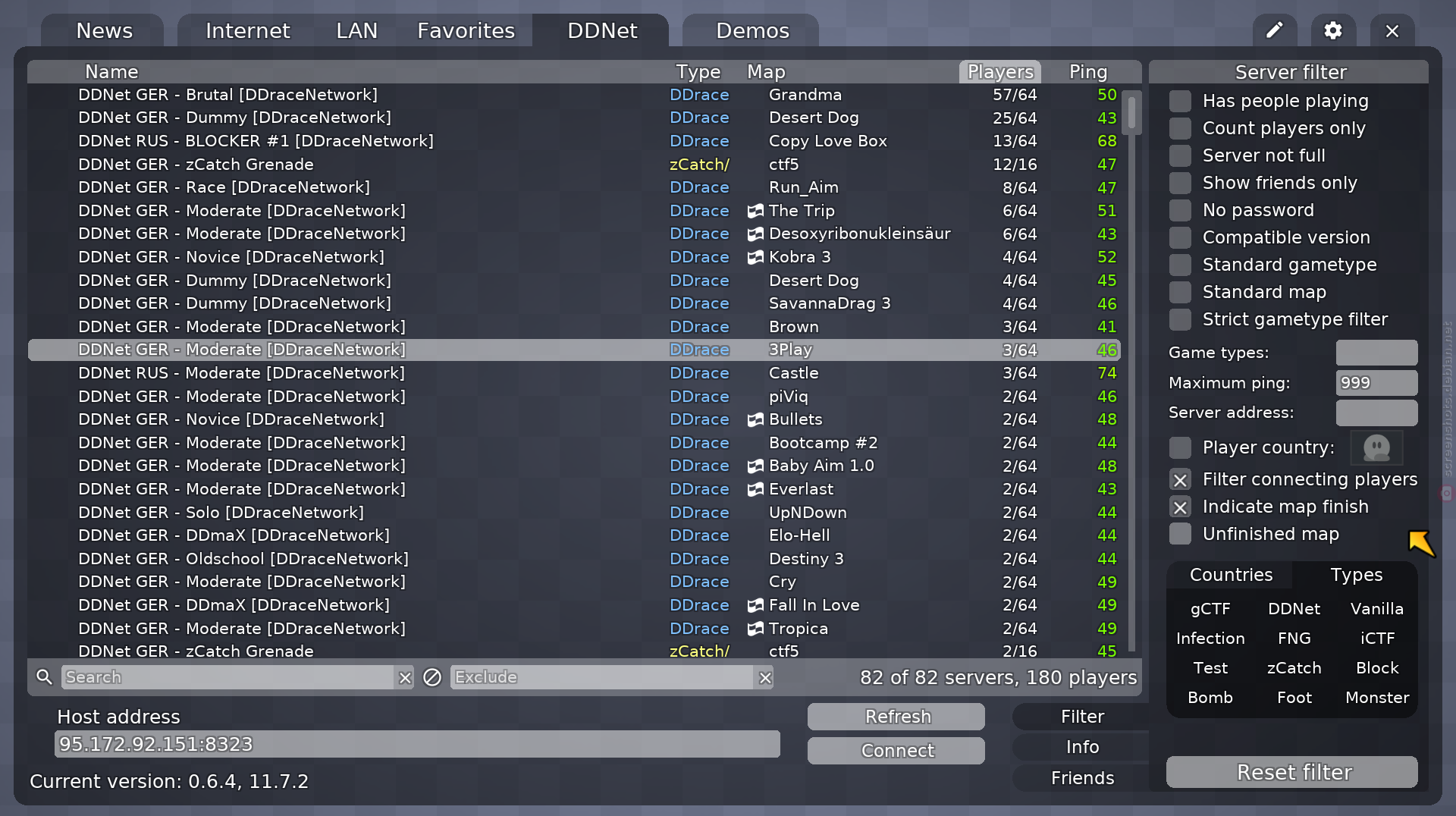Disable Indicate map finish option
The height and width of the screenshot is (816, 1456).
pos(1180,507)
